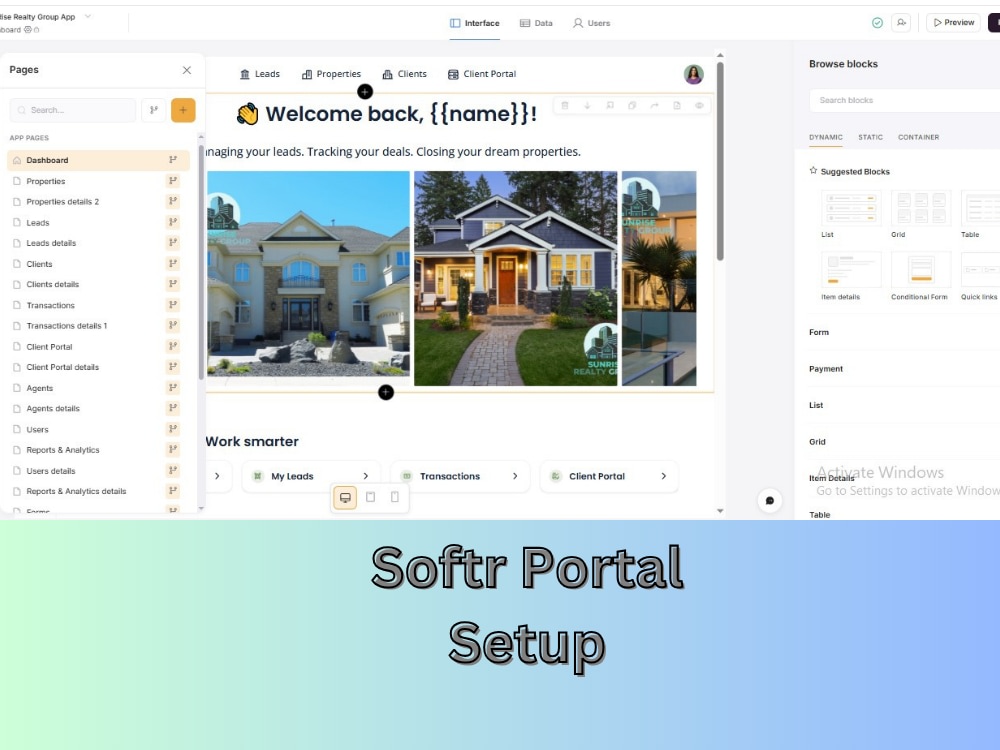The width and height of the screenshot is (1000, 750).
Task: Open Transactions quick link card
Action: [x=460, y=476]
